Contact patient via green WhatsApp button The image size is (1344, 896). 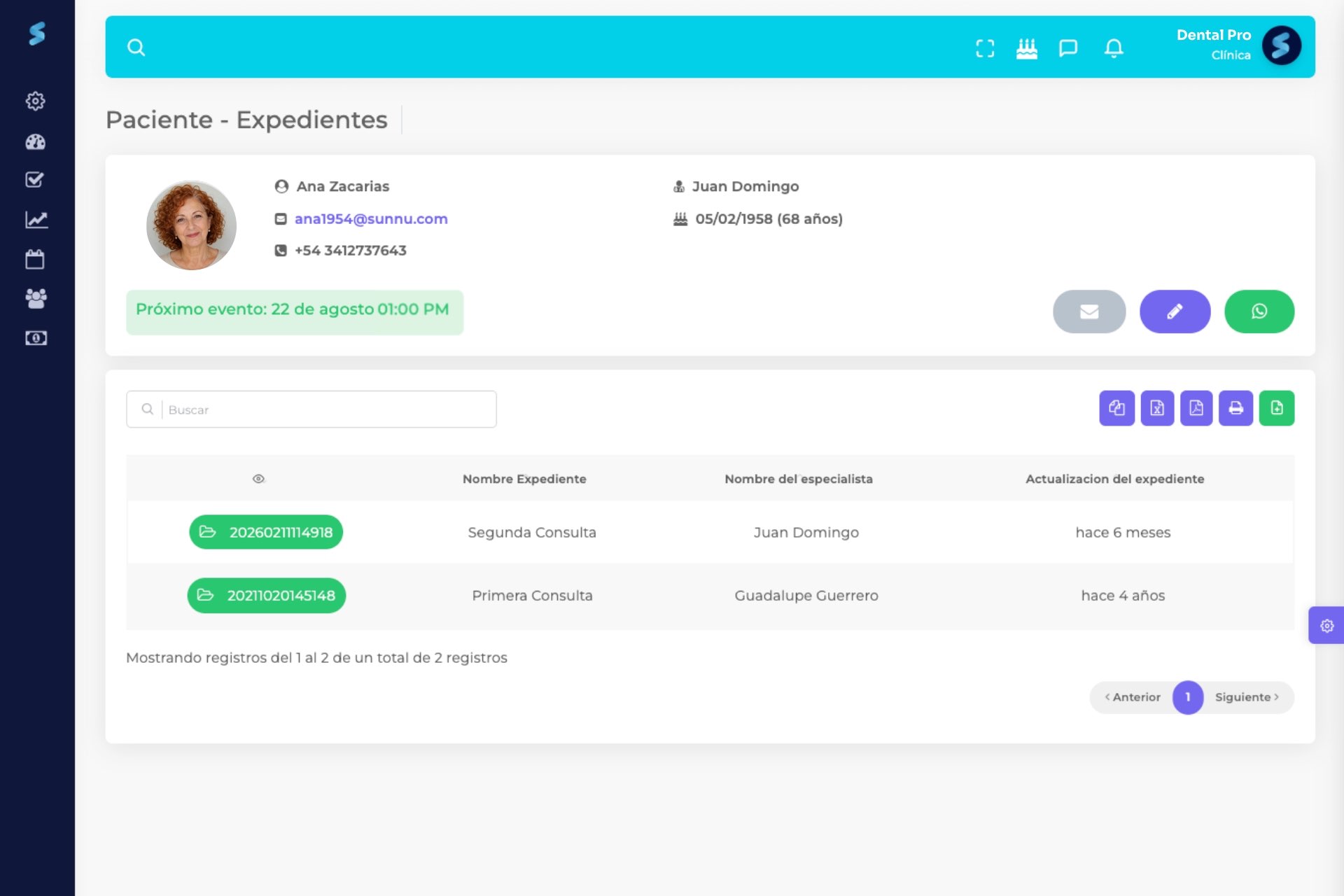1259,311
